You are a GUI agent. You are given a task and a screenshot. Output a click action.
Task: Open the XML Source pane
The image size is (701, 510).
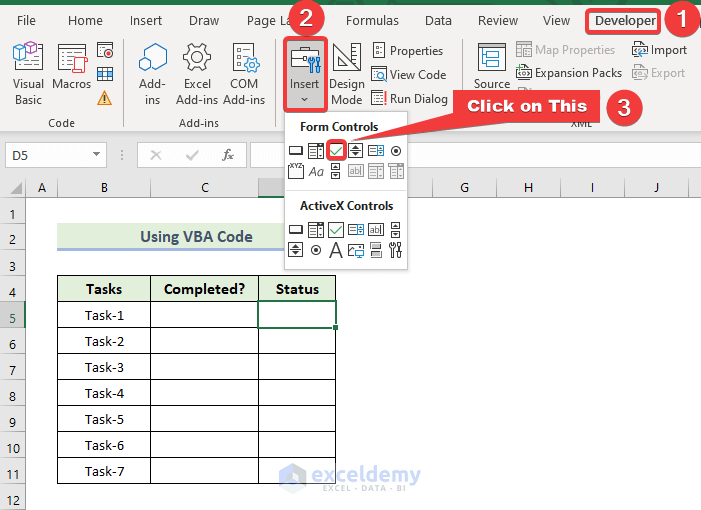[492, 66]
